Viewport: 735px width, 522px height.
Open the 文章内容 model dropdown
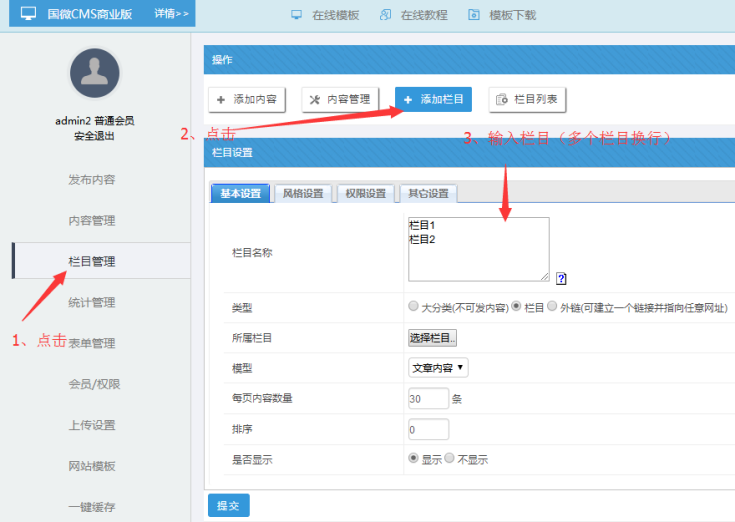coord(438,368)
